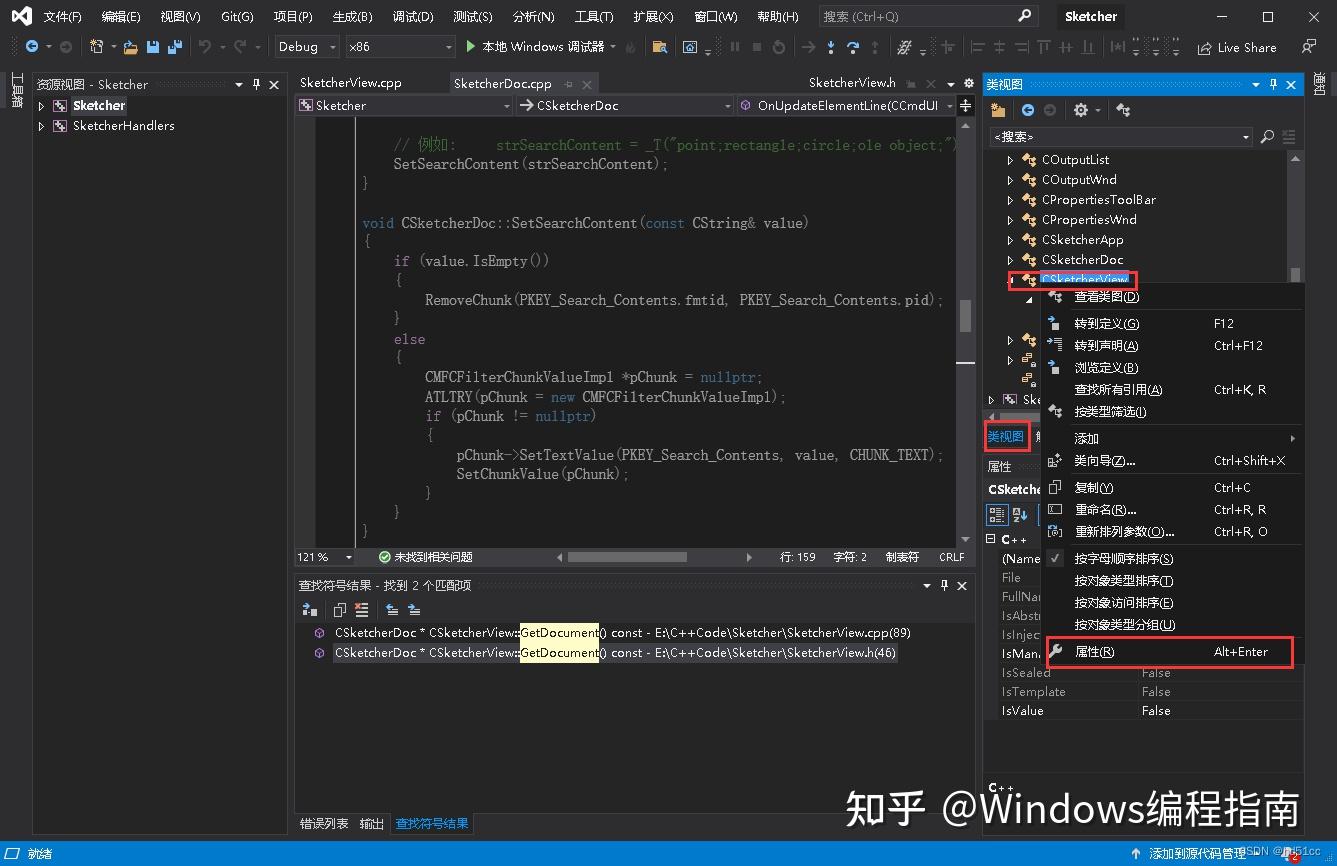Enable categorized view in the Properties panel
This screenshot has width=1337, height=866.
pyautogui.click(x=997, y=514)
